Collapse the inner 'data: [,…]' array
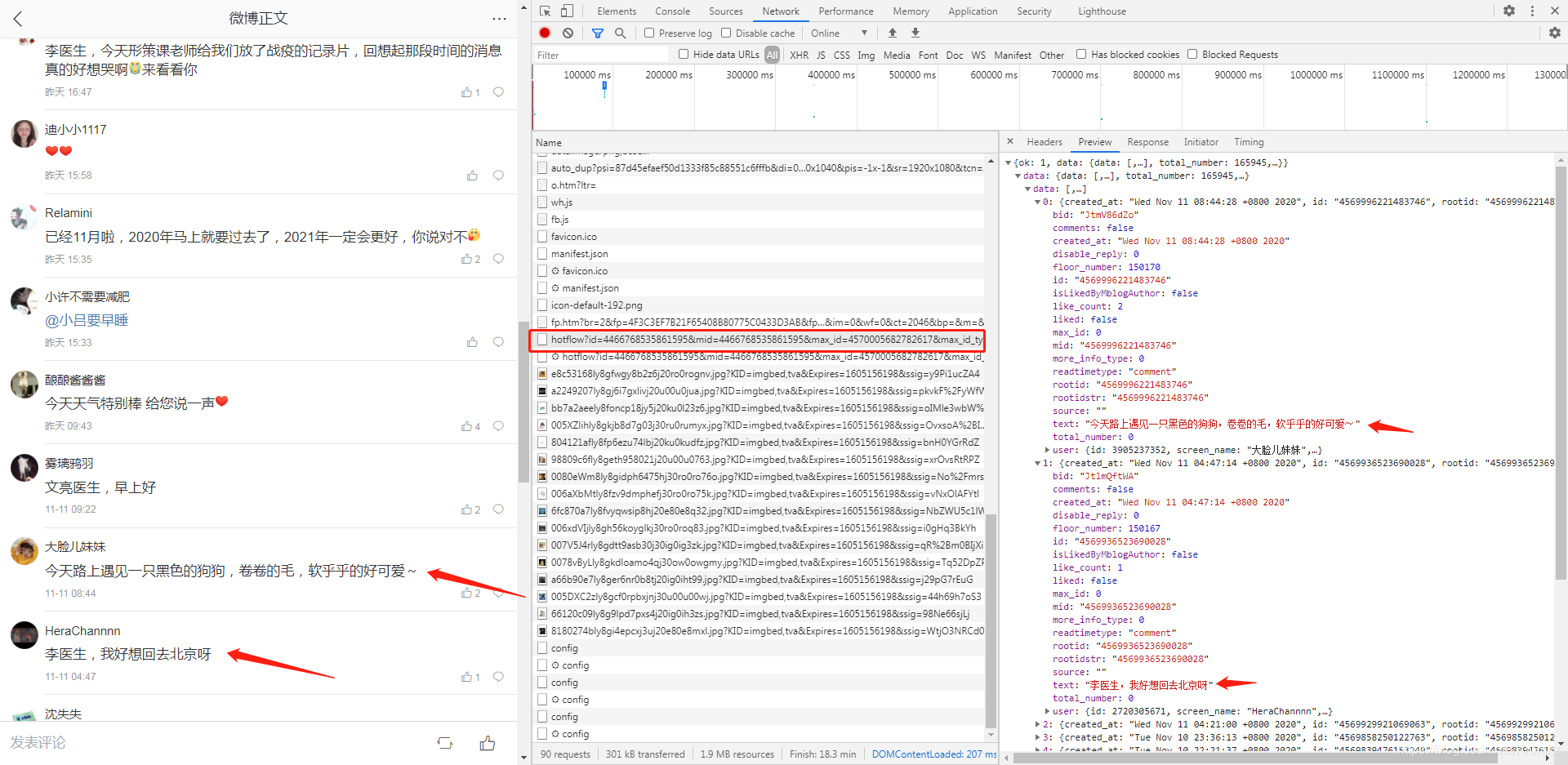Image resolution: width=1568 pixels, height=765 pixels. 1028,189
